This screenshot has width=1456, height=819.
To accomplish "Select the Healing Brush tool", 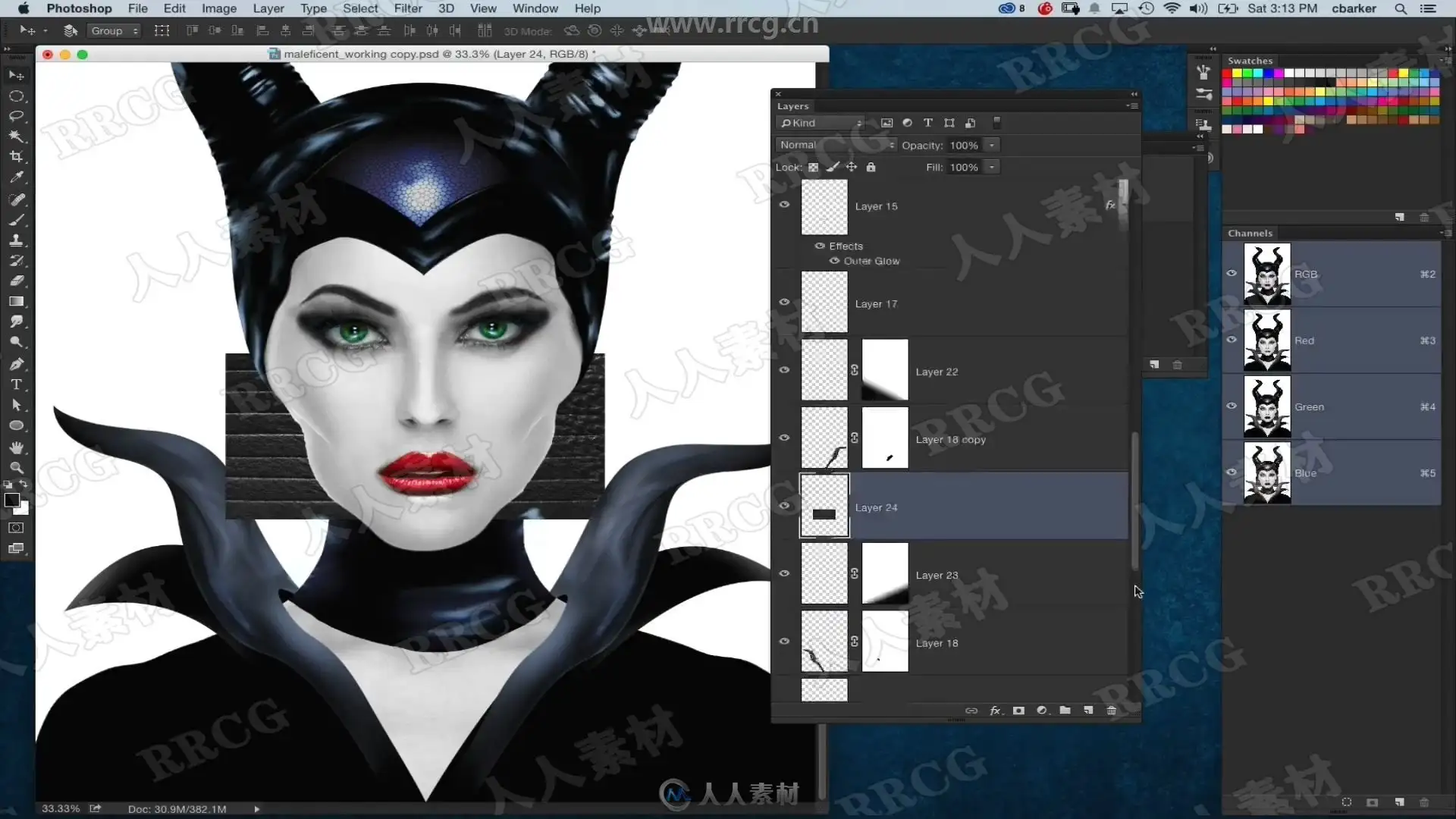I will tap(17, 199).
